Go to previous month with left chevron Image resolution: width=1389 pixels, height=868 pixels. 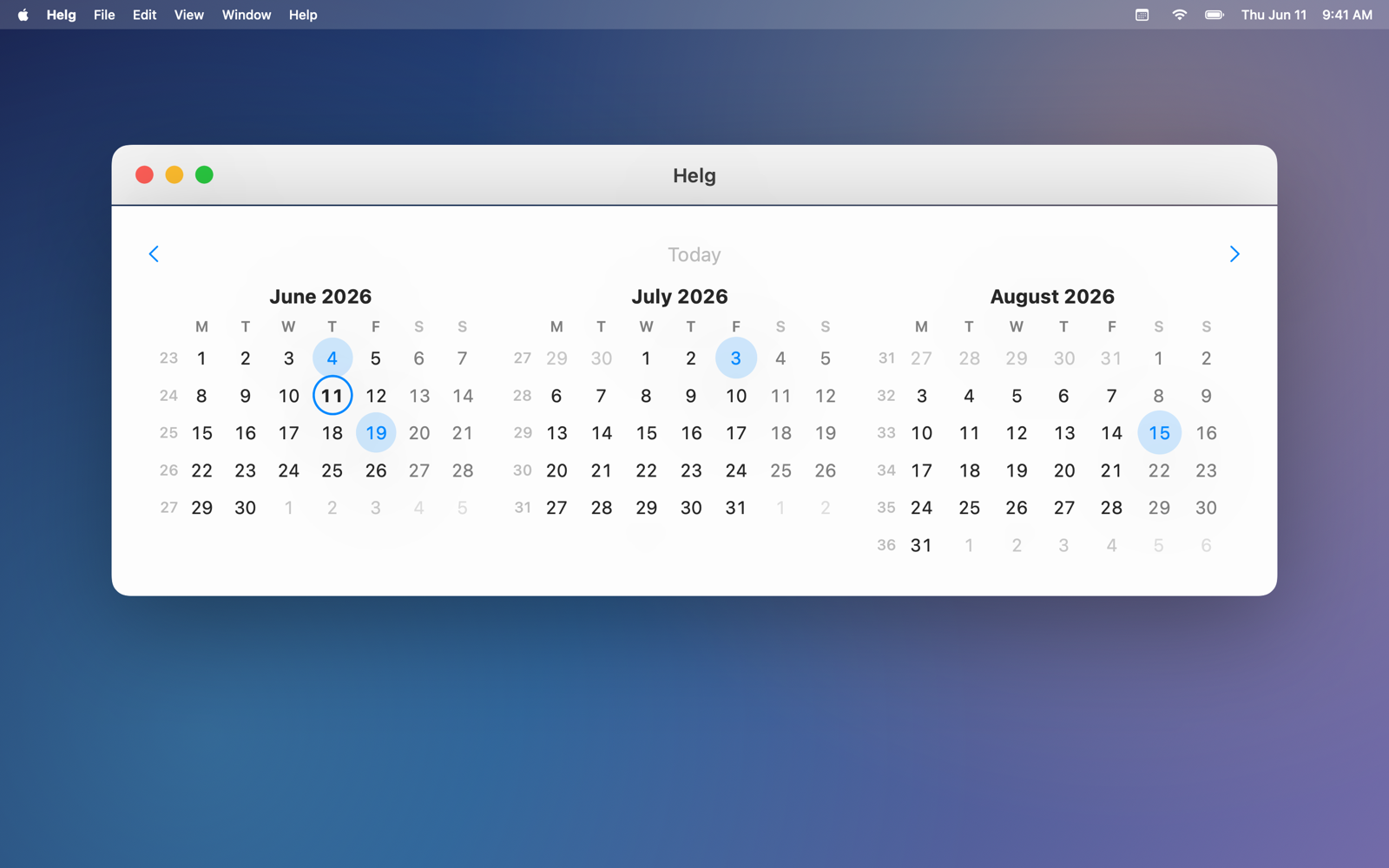pos(154,254)
